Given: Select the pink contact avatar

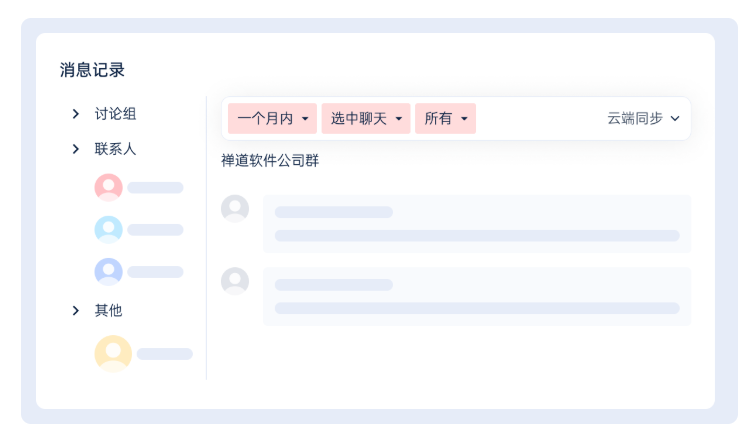Looking at the screenshot, I should [109, 187].
